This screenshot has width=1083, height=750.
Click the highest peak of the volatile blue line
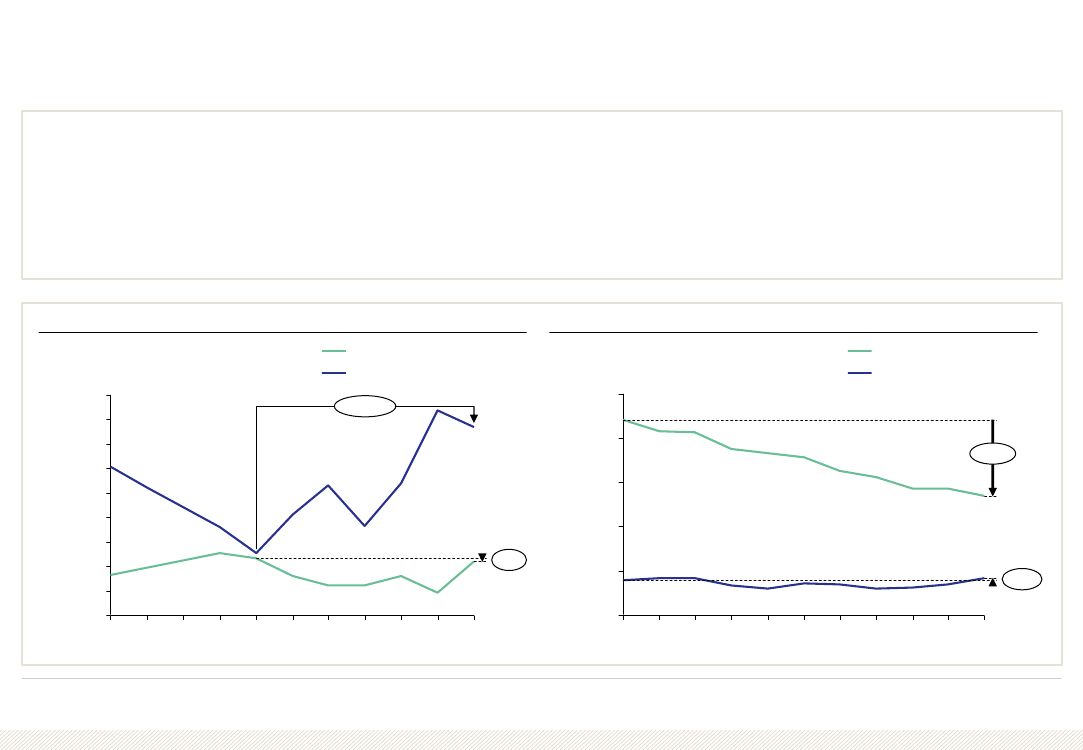tap(437, 410)
